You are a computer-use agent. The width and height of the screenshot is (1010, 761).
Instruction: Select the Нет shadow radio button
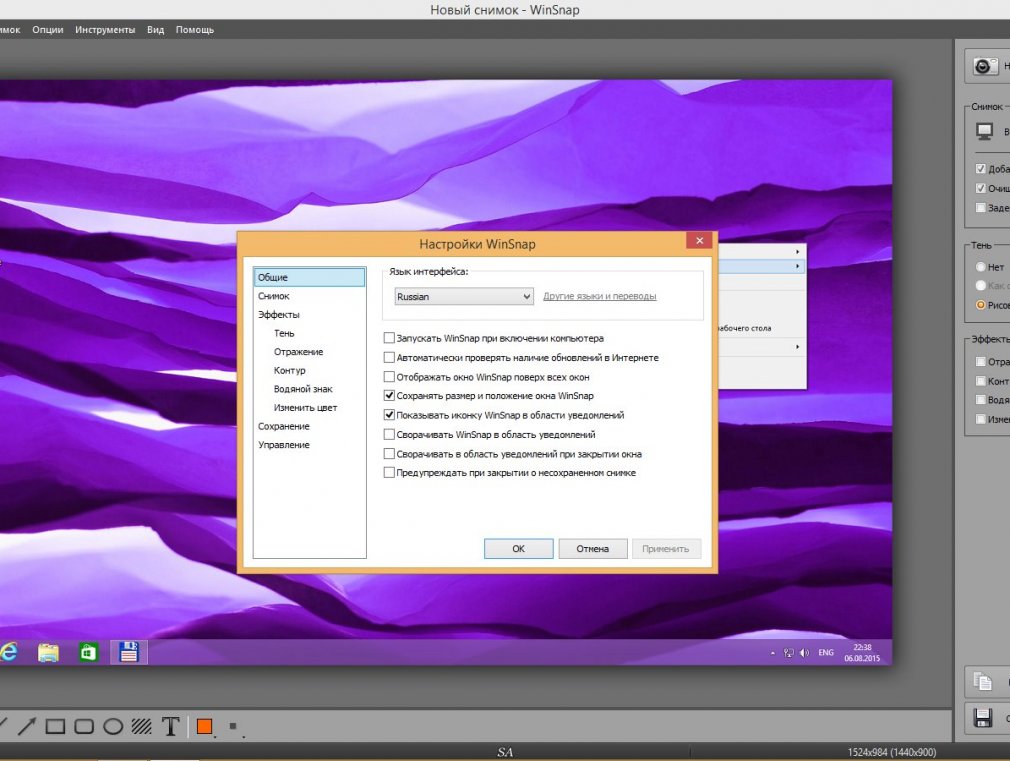pos(980,267)
